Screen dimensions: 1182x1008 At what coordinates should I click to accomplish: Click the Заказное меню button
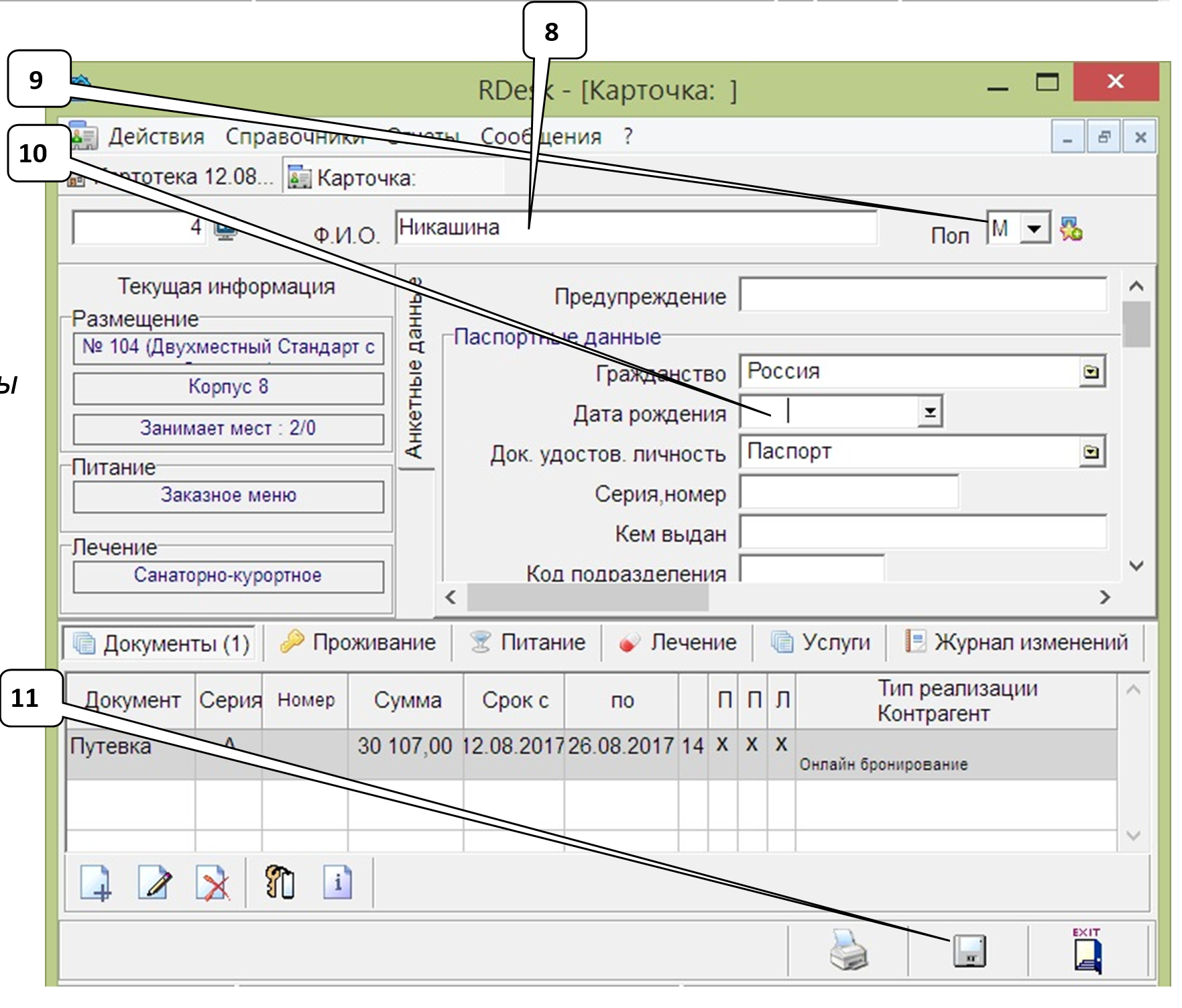(228, 496)
